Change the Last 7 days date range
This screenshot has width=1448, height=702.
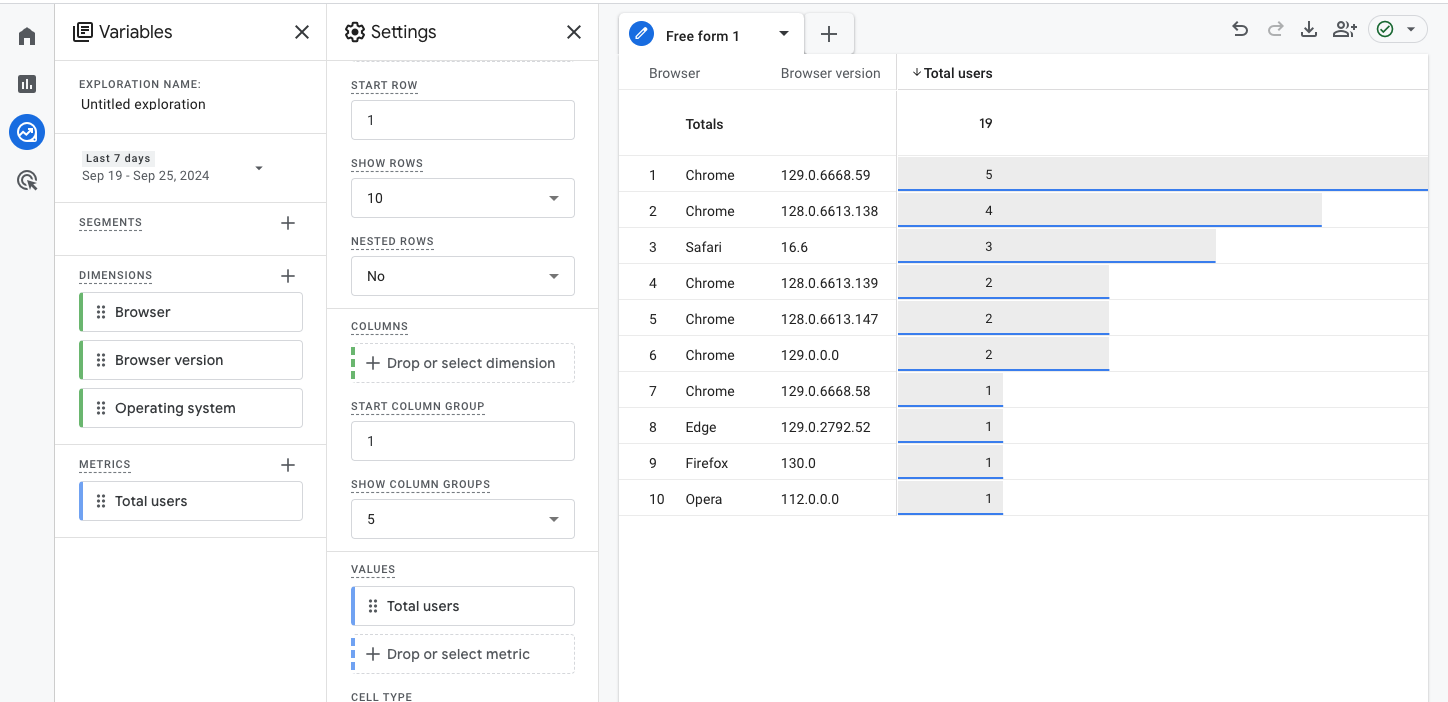click(172, 168)
